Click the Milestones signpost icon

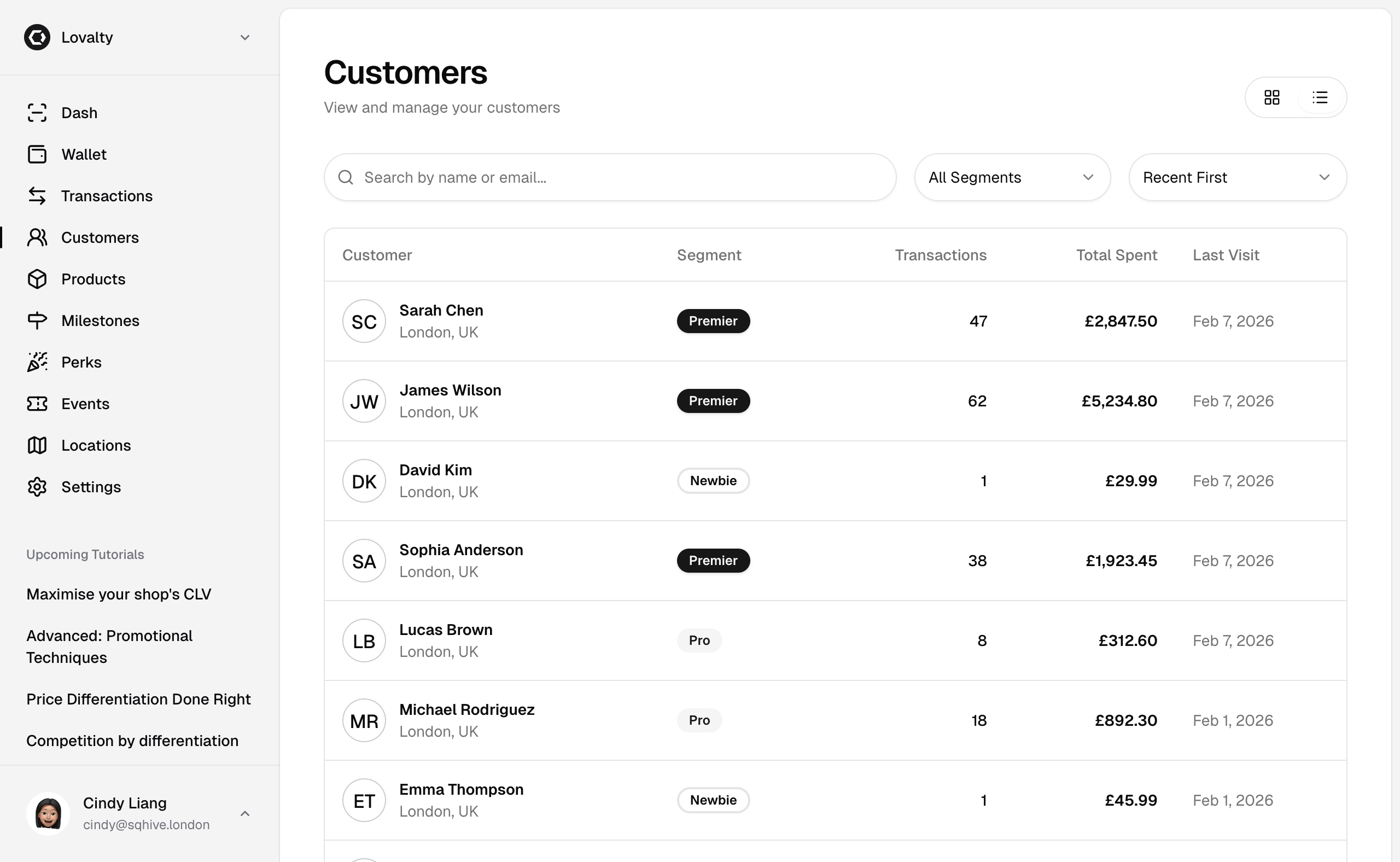click(x=37, y=321)
